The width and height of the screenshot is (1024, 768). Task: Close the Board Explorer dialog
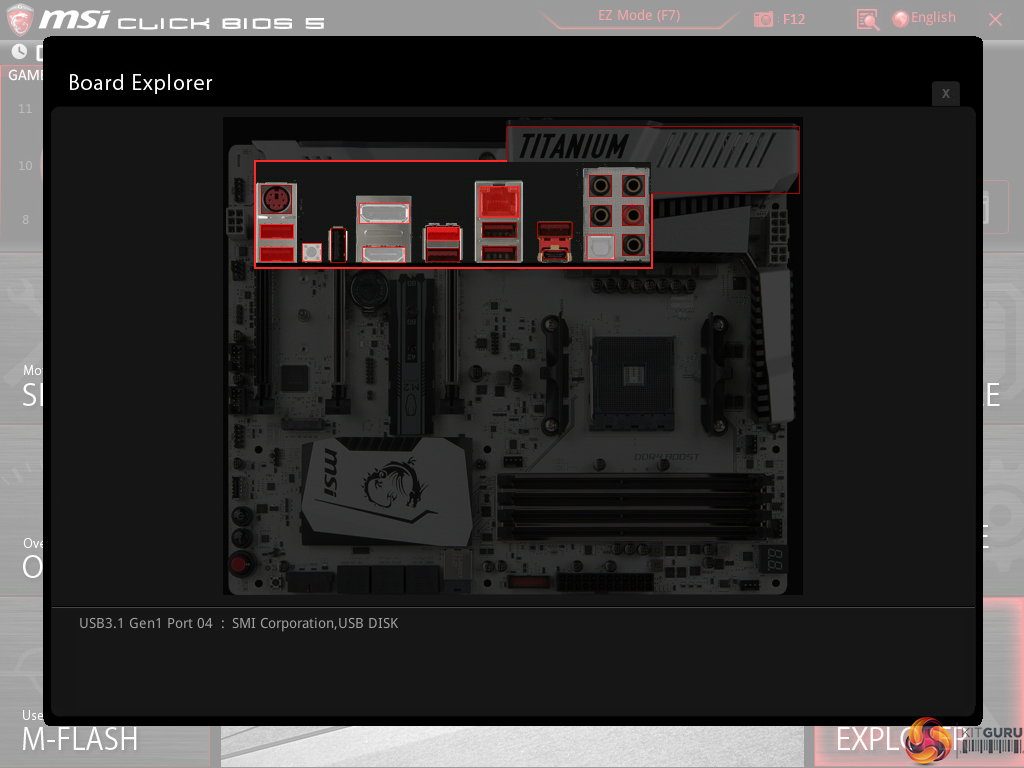click(x=945, y=93)
